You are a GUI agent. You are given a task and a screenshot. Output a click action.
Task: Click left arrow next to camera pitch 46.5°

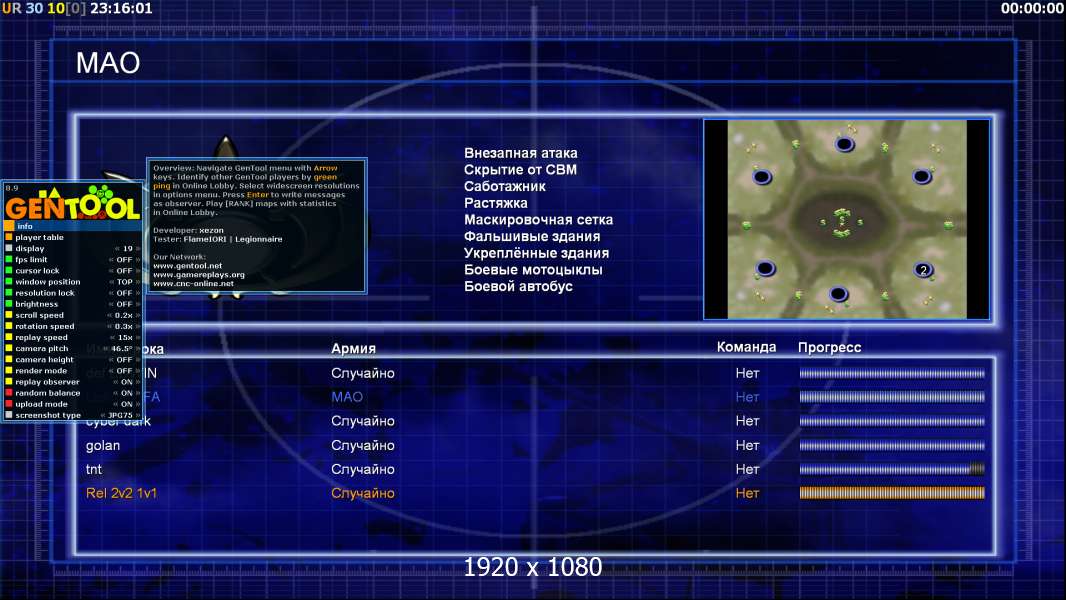(x=106, y=349)
